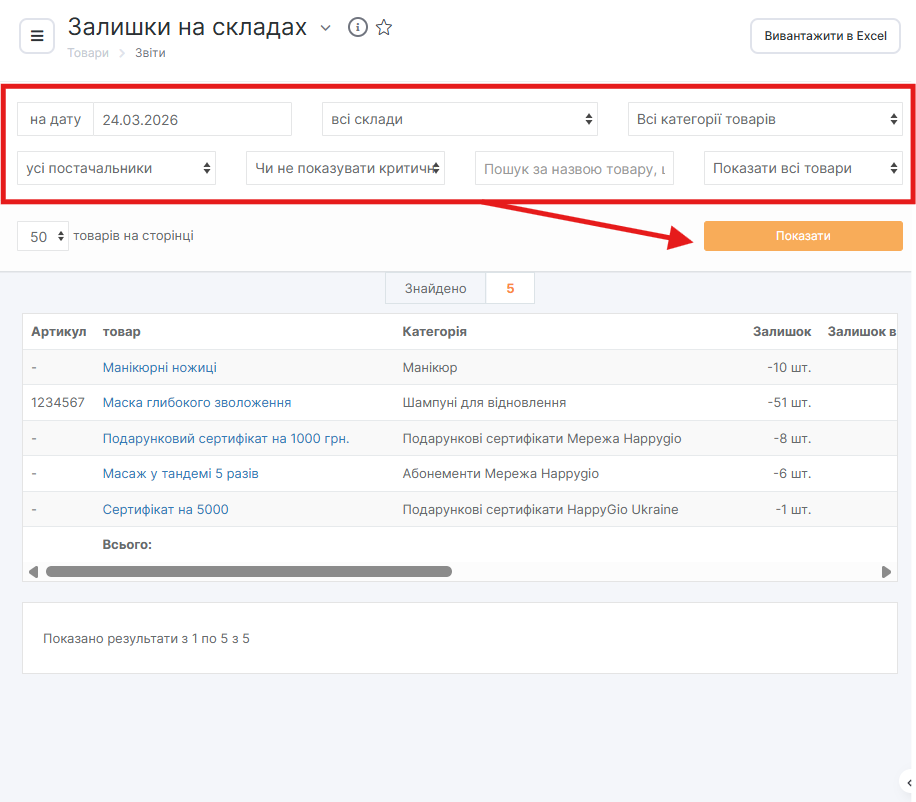The width and height of the screenshot is (916, 802).
Task: Click the info circle icon
Action: pyautogui.click(x=358, y=28)
